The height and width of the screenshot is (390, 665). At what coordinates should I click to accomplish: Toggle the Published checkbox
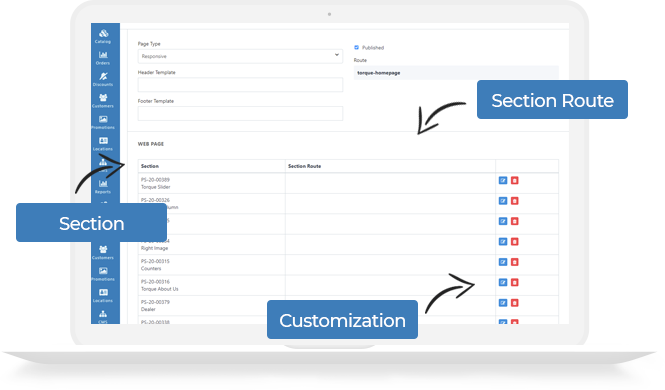356,47
